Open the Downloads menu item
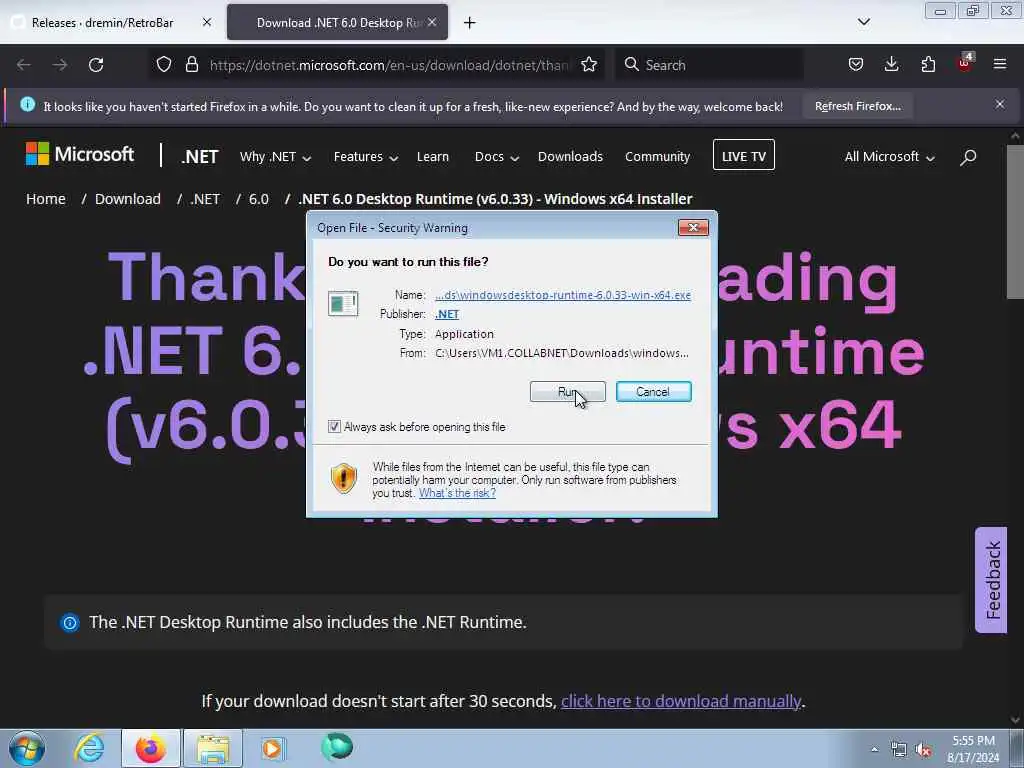 coord(570,157)
